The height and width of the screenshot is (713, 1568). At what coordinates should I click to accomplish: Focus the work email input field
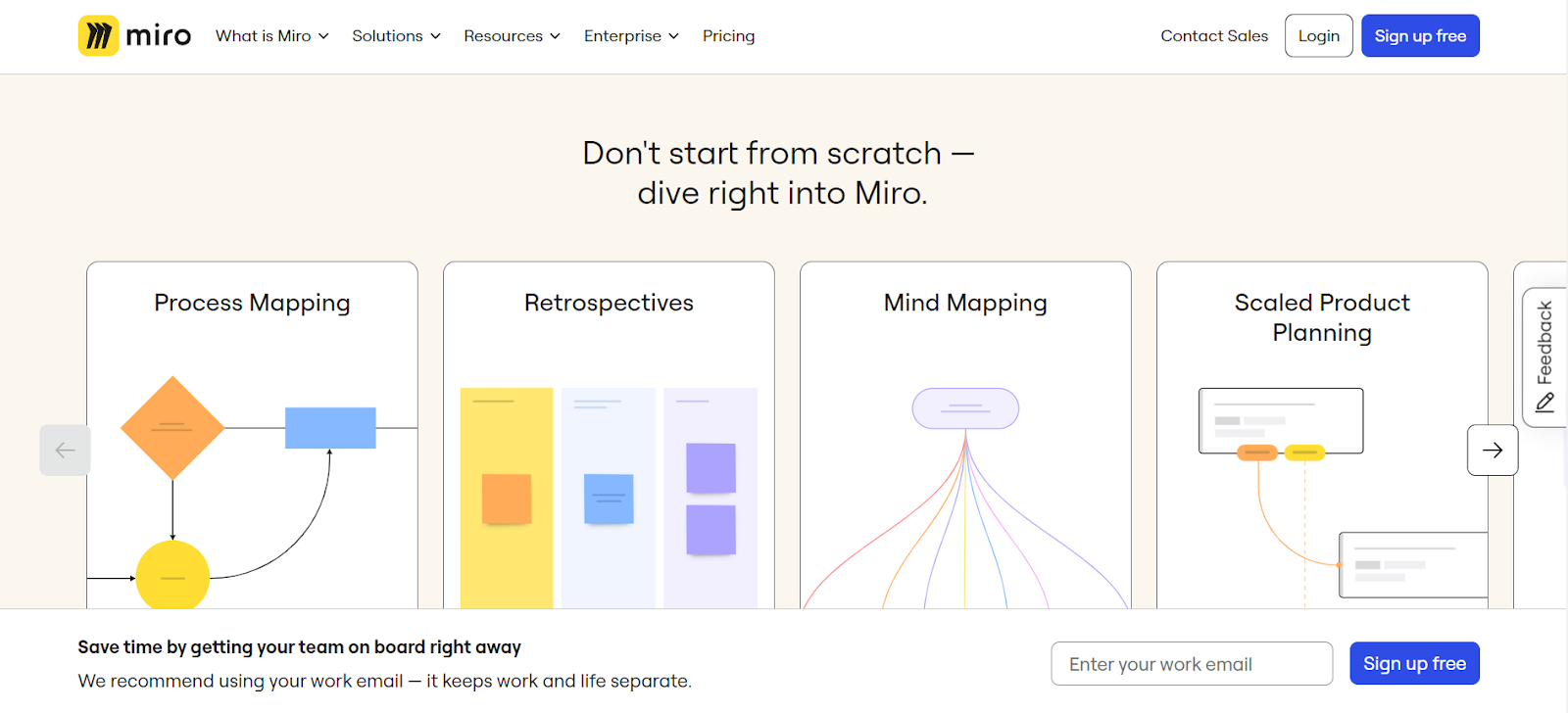coord(1192,664)
